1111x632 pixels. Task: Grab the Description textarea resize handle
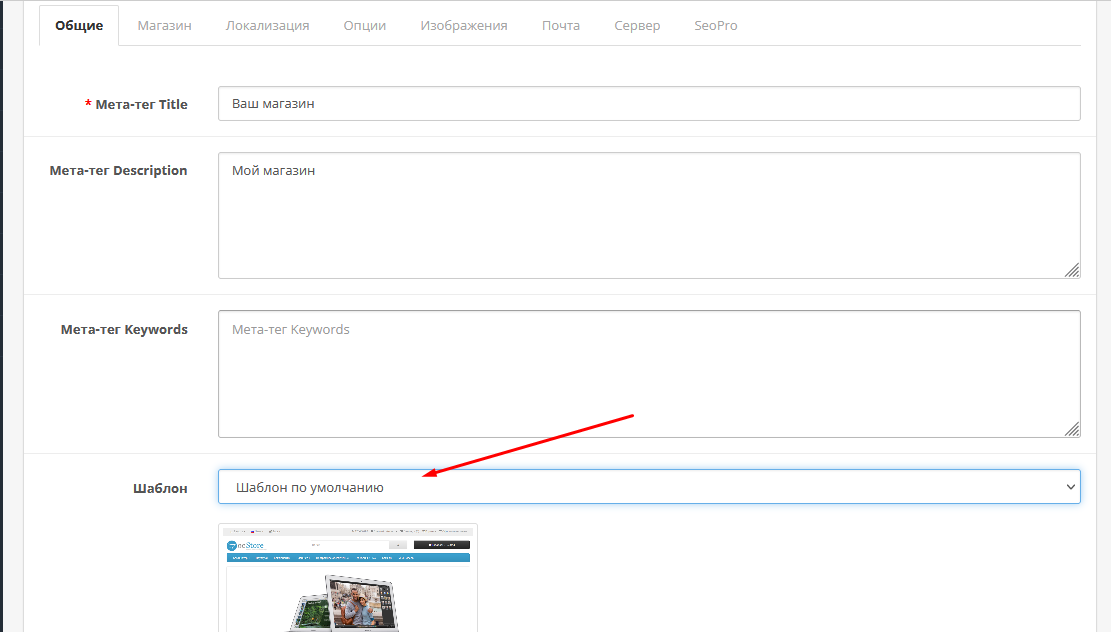pyautogui.click(x=1072, y=270)
